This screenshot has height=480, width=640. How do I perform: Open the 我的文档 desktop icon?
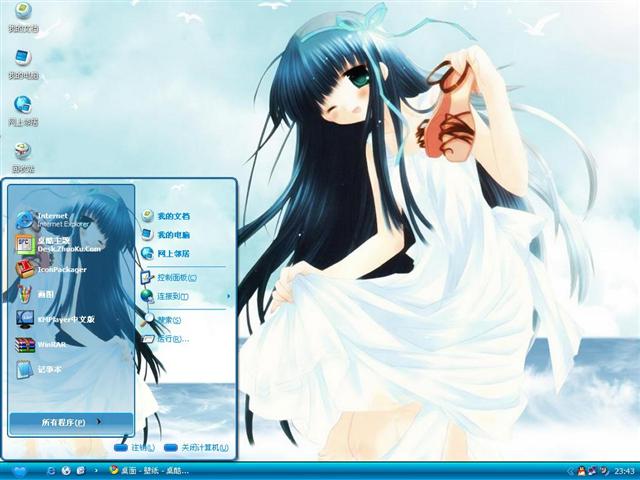23,17
